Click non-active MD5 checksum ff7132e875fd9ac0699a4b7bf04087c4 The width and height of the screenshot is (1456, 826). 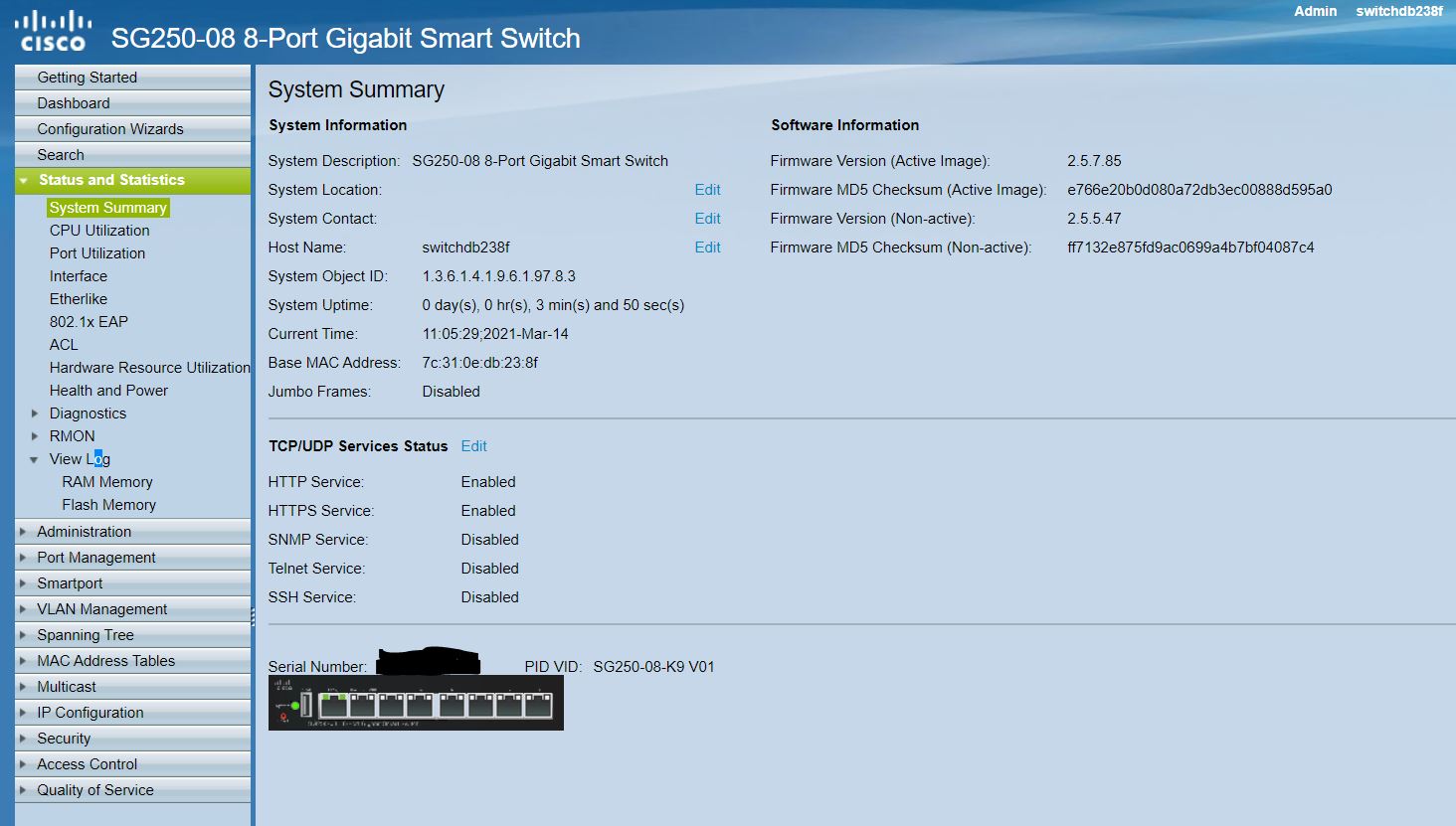1190,248
